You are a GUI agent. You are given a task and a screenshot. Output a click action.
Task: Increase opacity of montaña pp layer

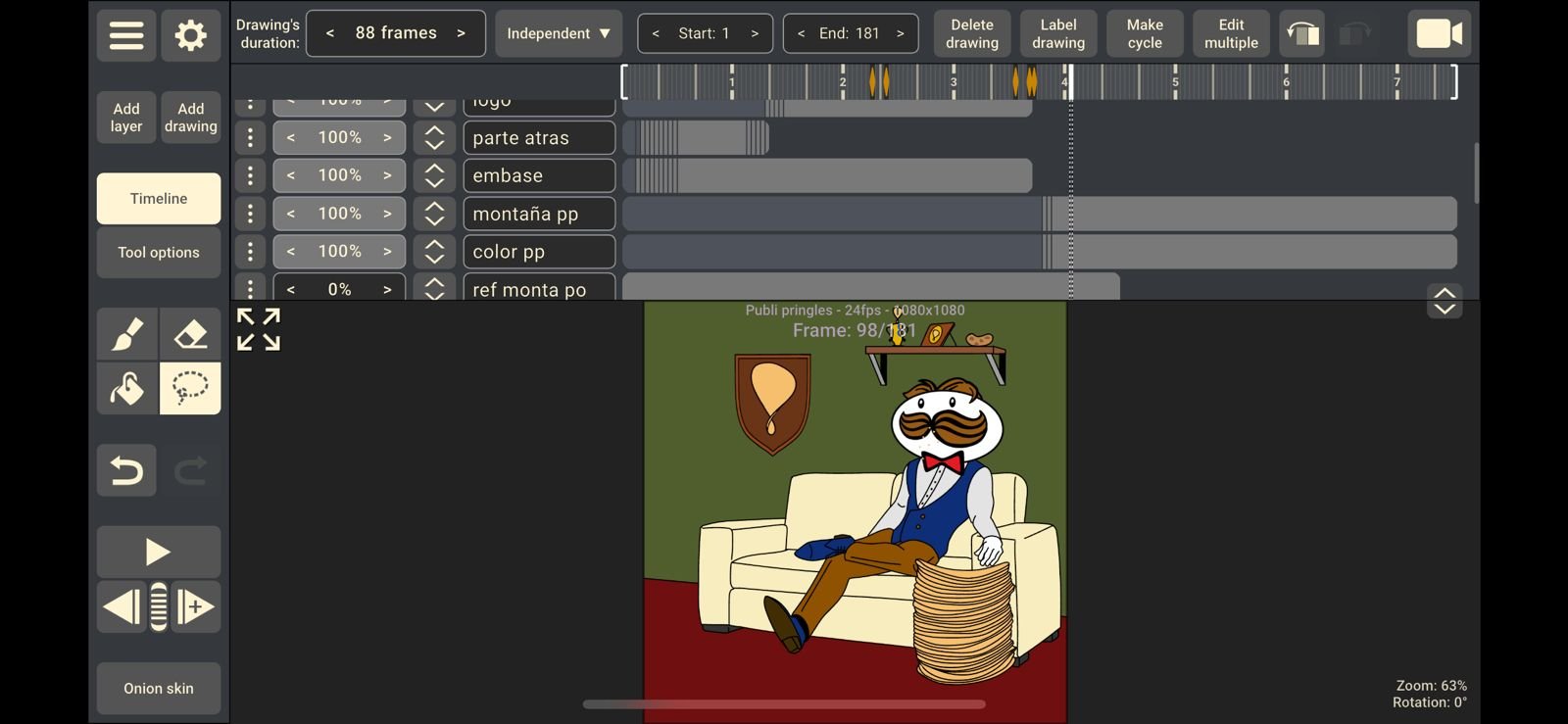click(387, 214)
